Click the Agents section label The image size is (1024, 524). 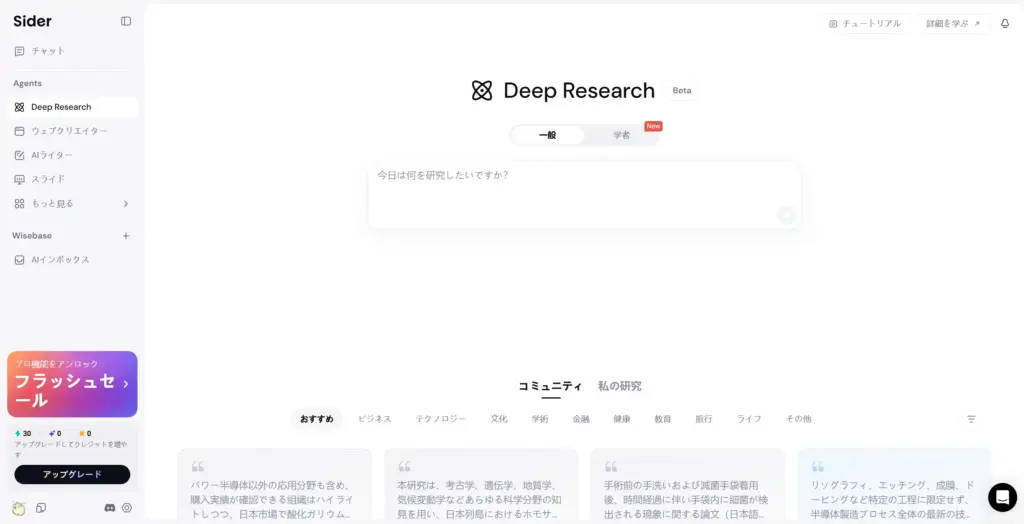coord(27,84)
